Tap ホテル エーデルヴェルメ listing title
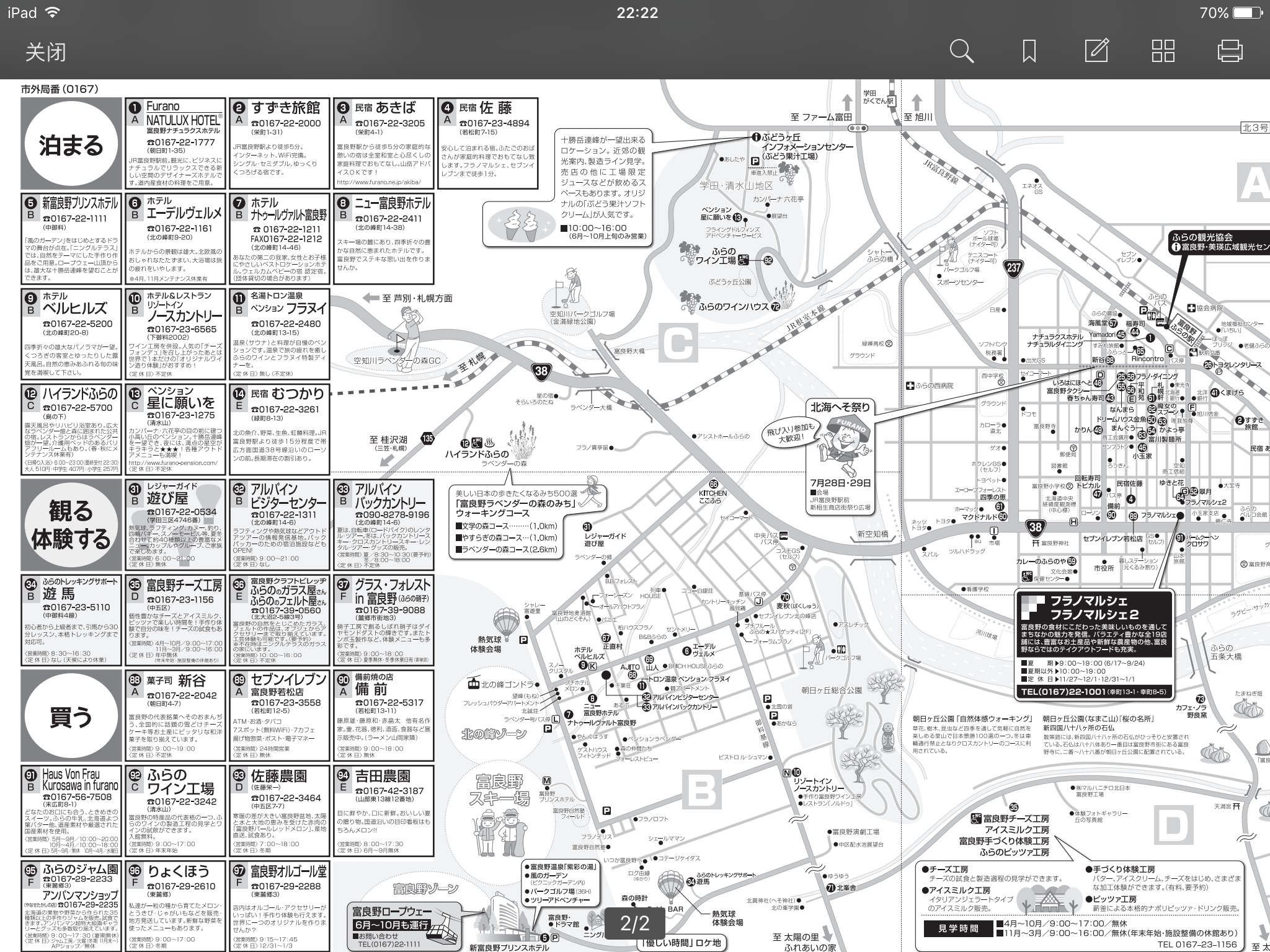Viewport: 1270px width, 952px height. 184,208
